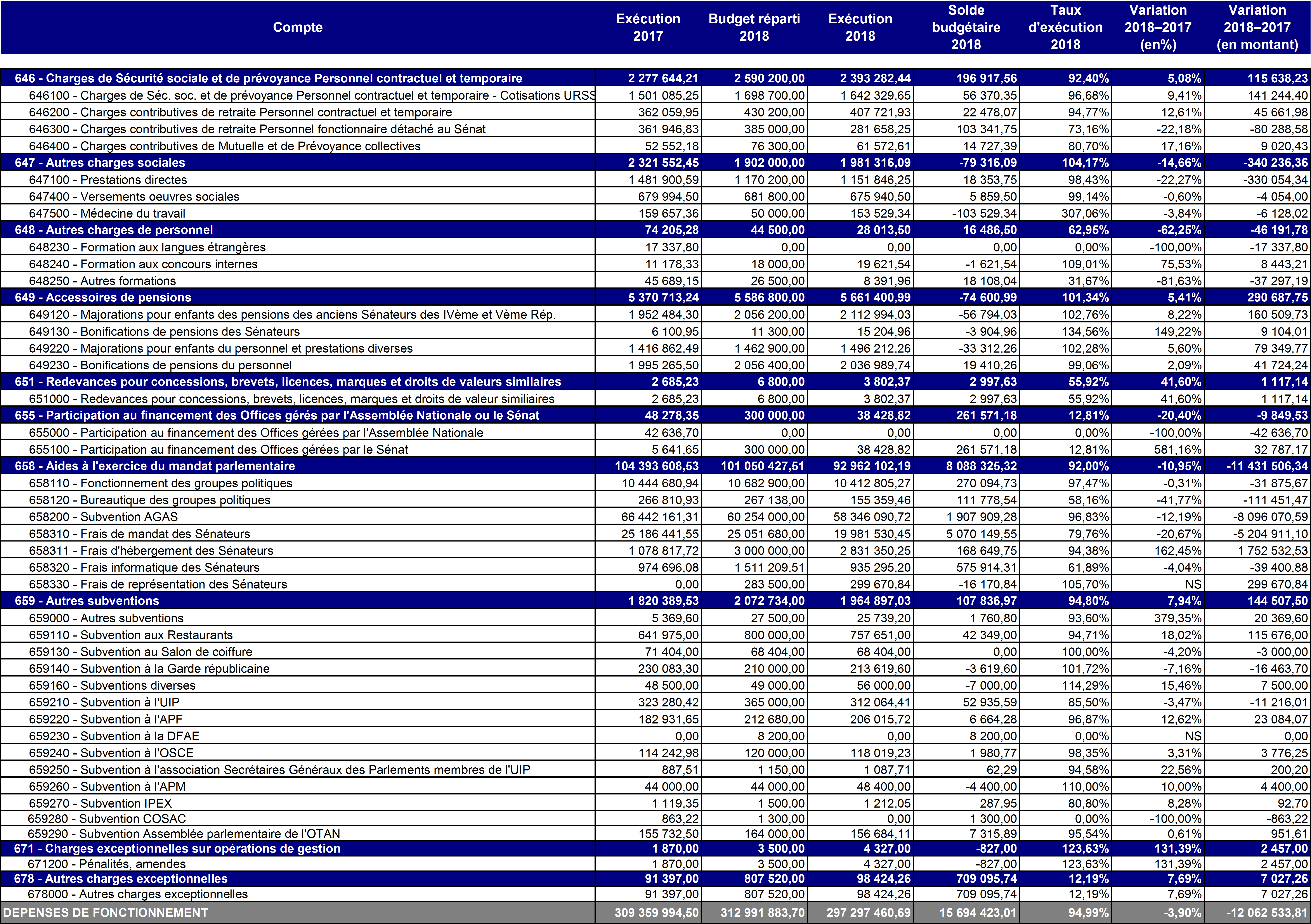This screenshot has height=924, width=1311.
Task: Click the 658200 - Subvention AGAS label
Action: pyautogui.click(x=103, y=517)
